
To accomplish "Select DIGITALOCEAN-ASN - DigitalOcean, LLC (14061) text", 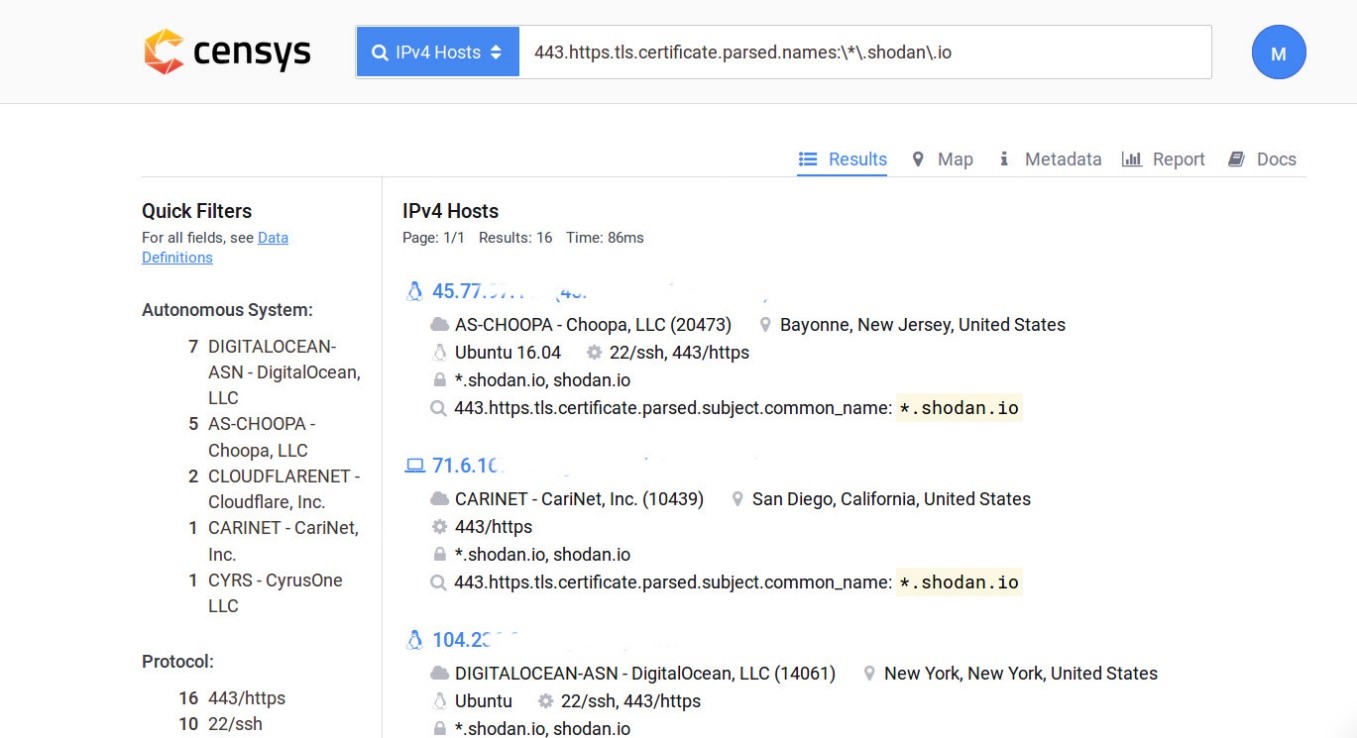I will (x=645, y=673).
